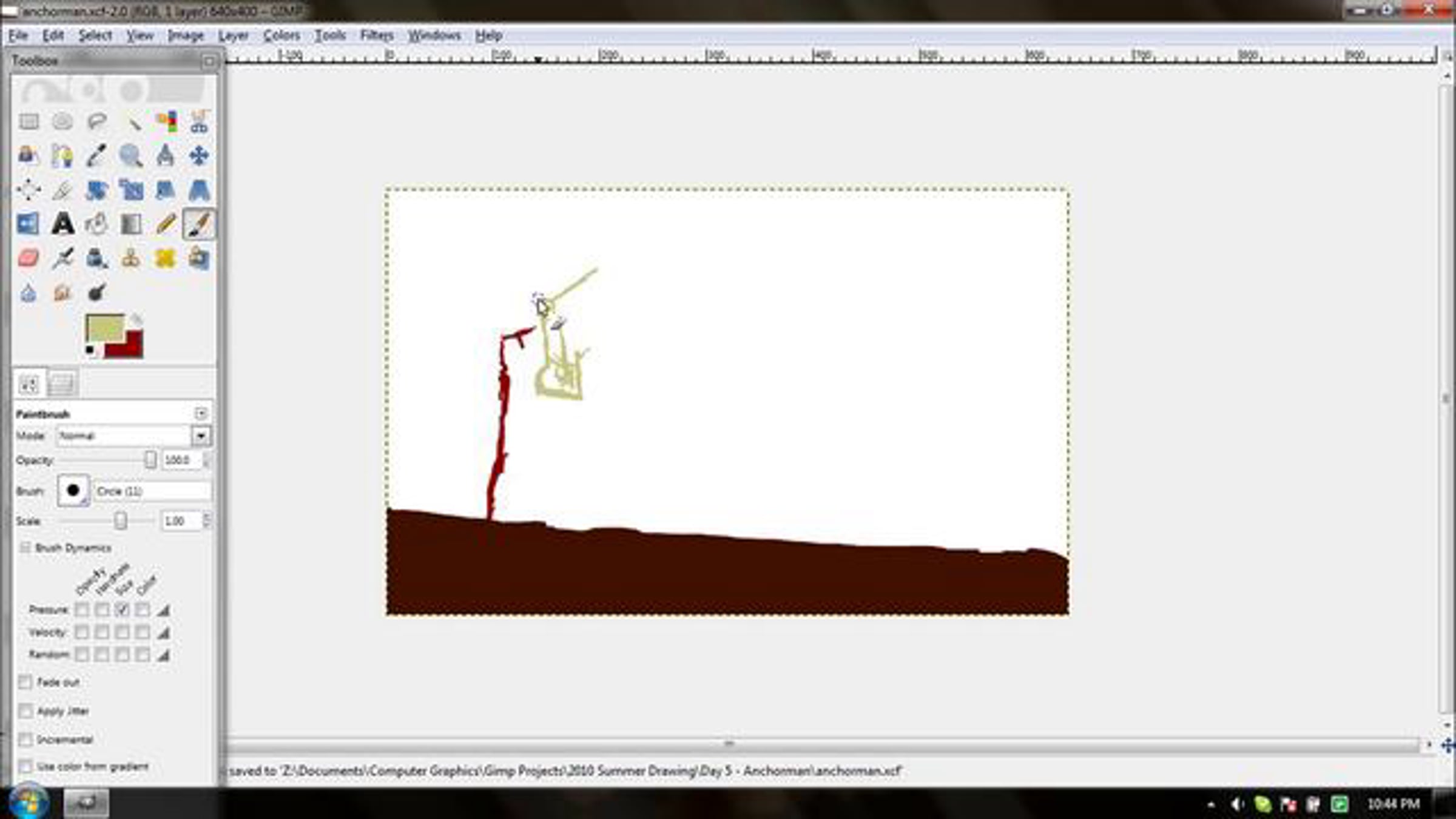The image size is (1456, 819).
Task: Select the Move tool
Action: point(199,156)
